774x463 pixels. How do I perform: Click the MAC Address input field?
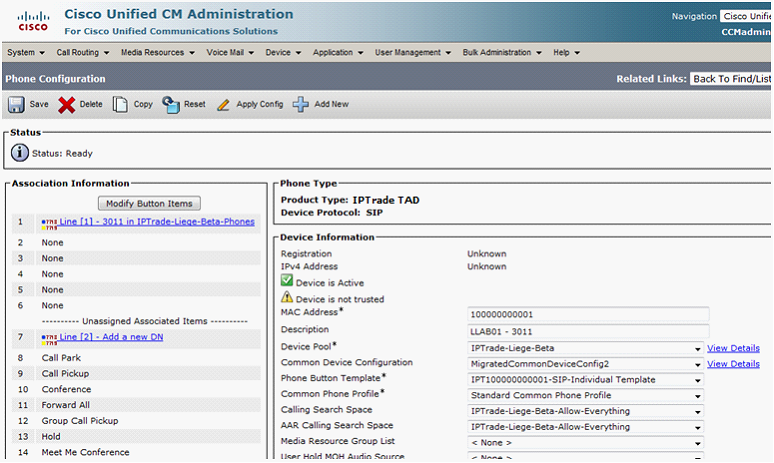[588, 314]
